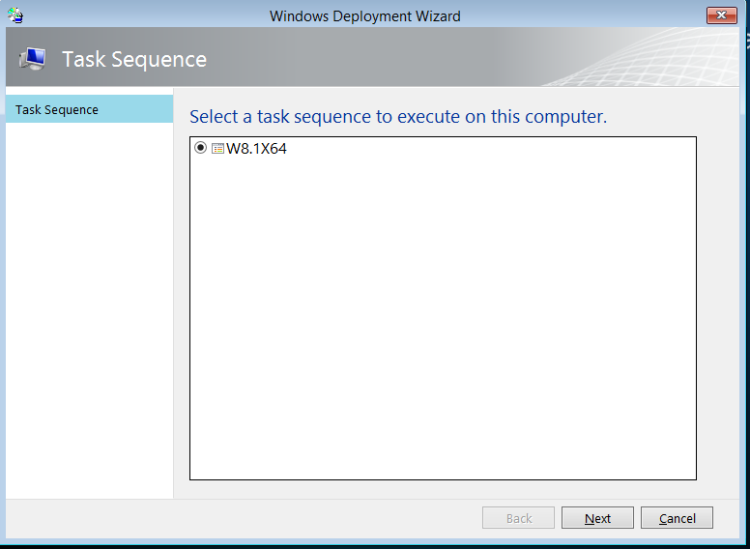Click the grey margin right of the list box
The image size is (750, 549).
pos(718,300)
